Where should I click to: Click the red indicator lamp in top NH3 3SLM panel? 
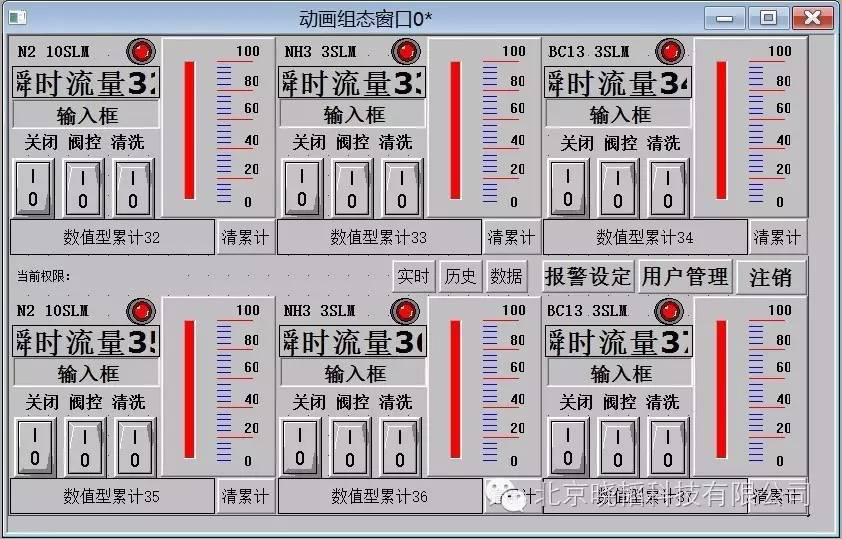coord(405,52)
